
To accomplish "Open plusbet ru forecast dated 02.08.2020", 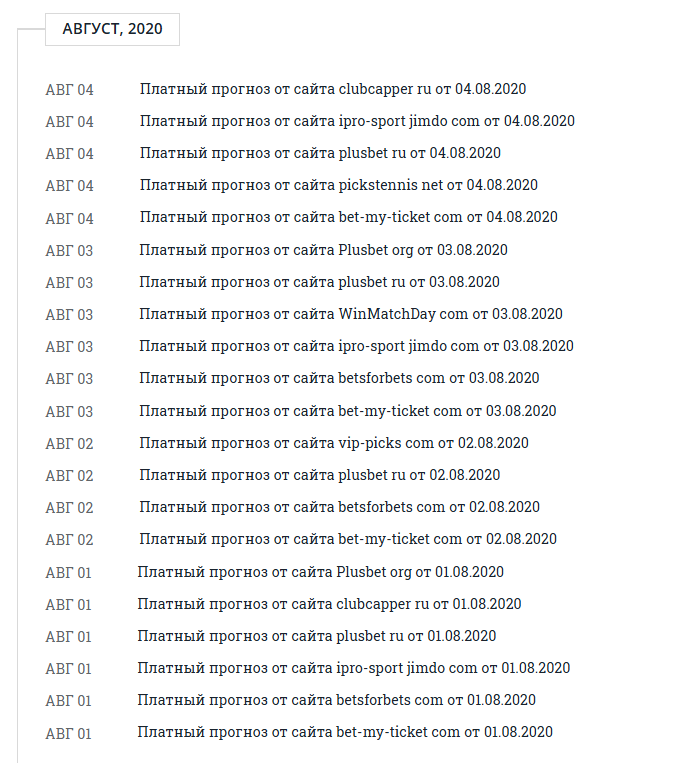I will coord(319,475).
